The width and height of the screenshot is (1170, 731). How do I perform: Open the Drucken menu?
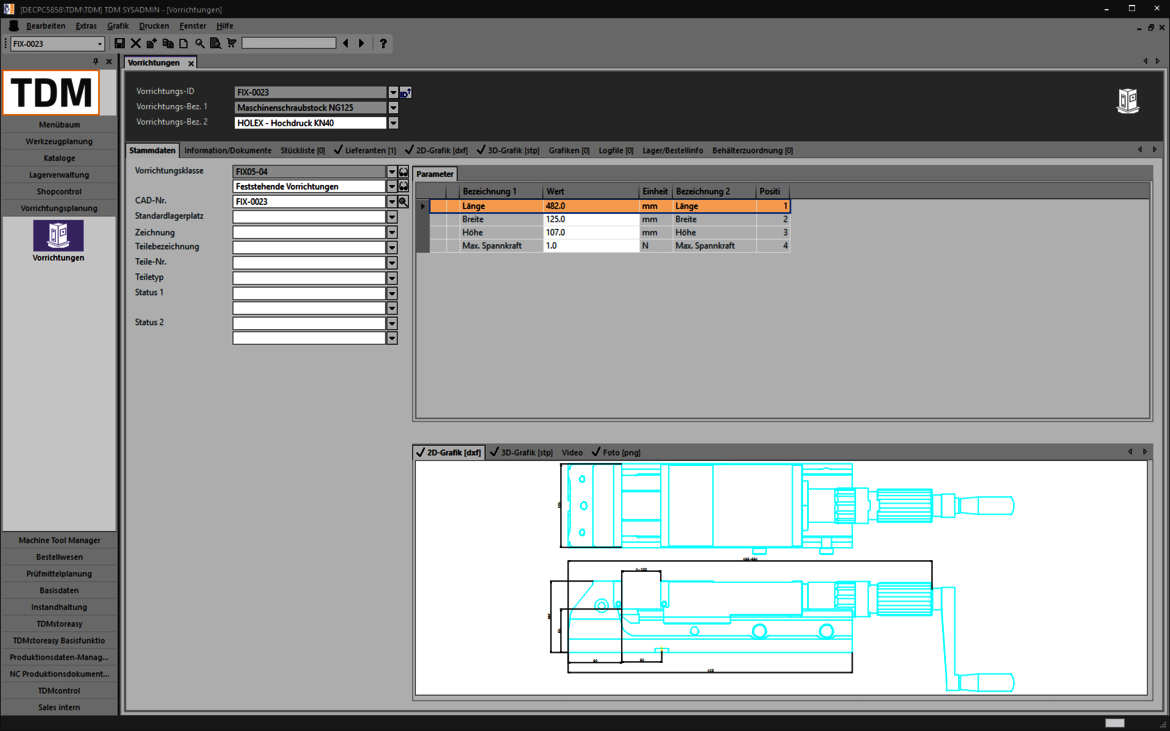154,25
